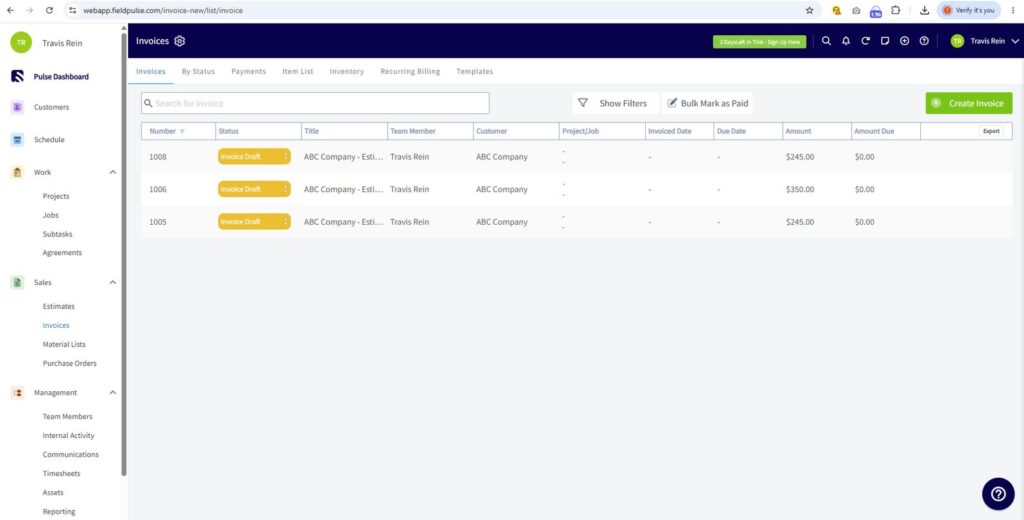Click the Sales sidebar icon

18,283
